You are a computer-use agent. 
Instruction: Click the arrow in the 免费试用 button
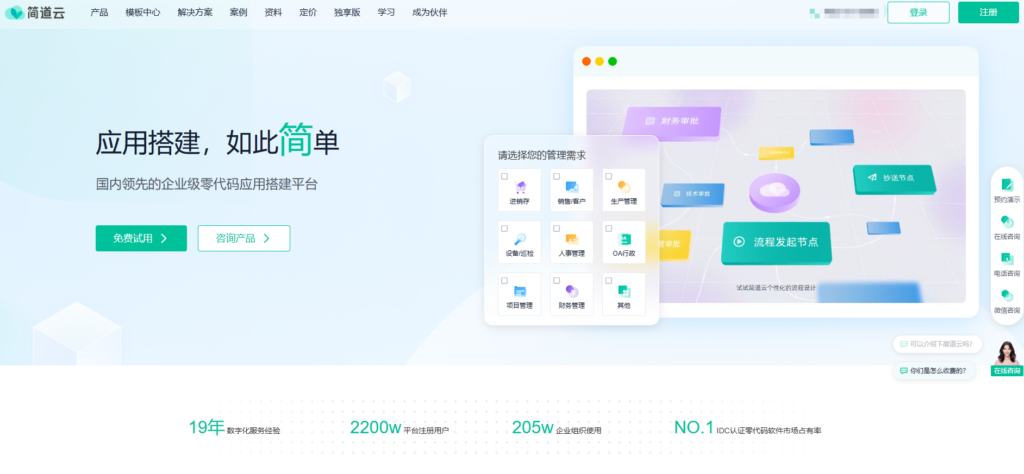pyautogui.click(x=164, y=238)
